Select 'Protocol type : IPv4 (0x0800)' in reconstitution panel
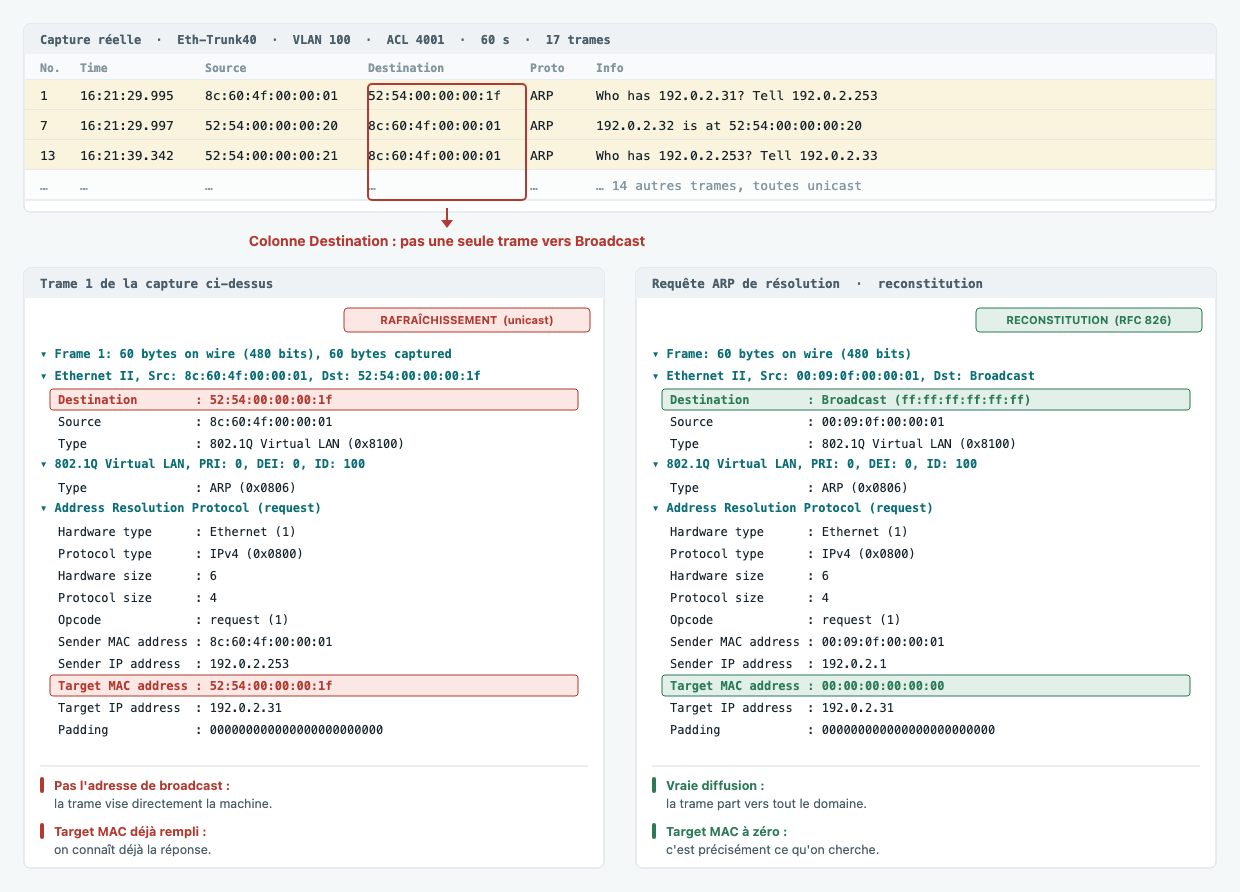Image resolution: width=1240 pixels, height=892 pixels. 792,554
